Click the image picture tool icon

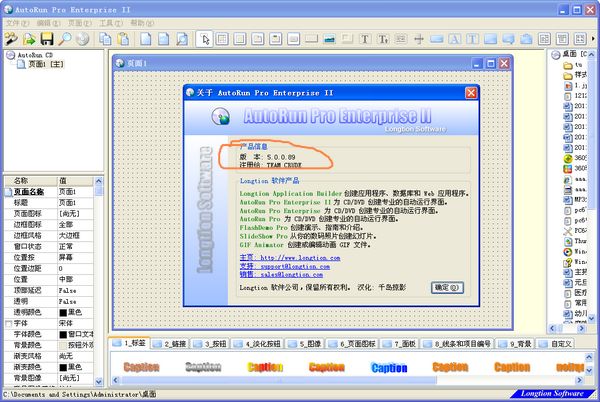pyautogui.click(x=329, y=39)
